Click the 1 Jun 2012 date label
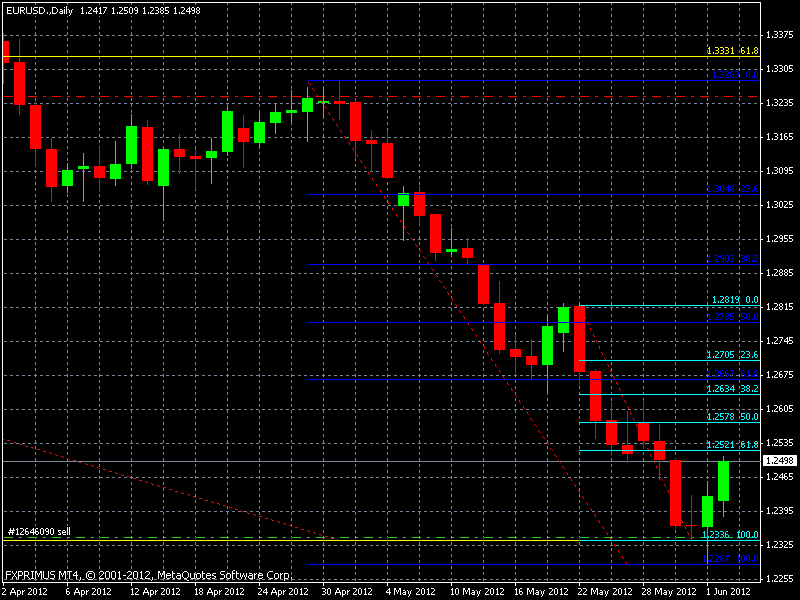Screen dimensions: 800x600 (723, 592)
